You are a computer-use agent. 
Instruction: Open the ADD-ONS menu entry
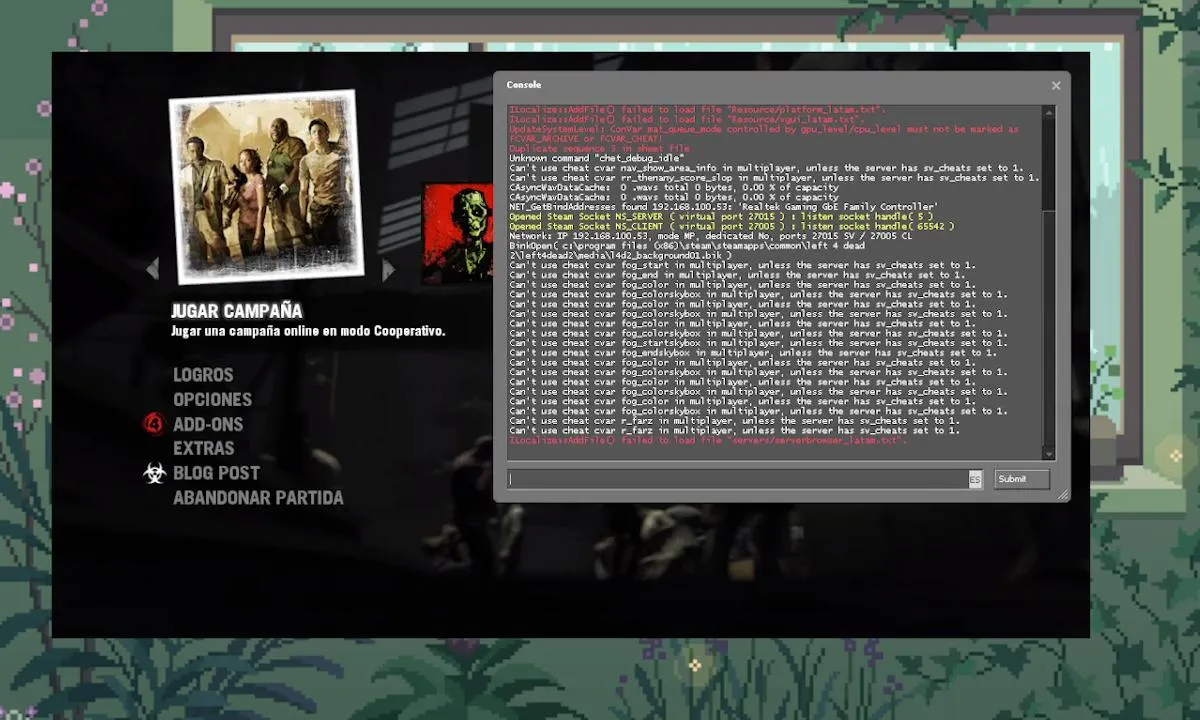[x=208, y=424]
